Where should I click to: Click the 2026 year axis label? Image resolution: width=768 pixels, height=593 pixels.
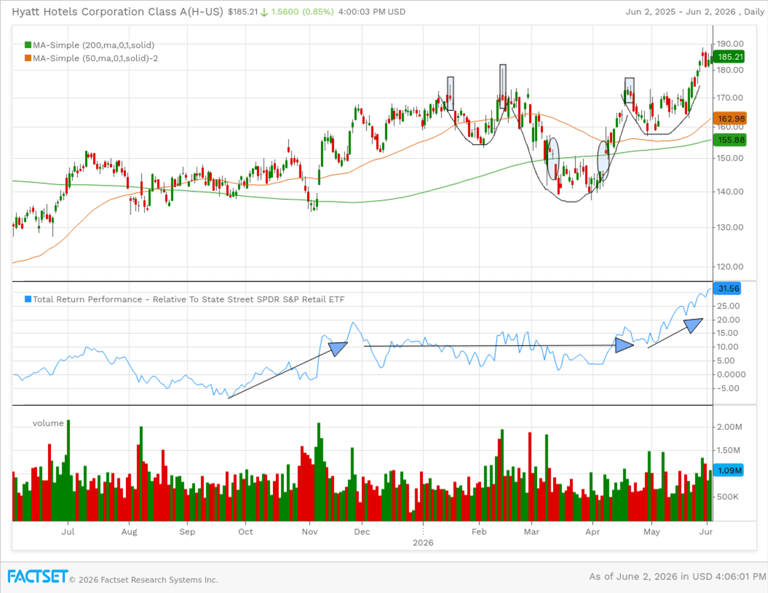[423, 543]
